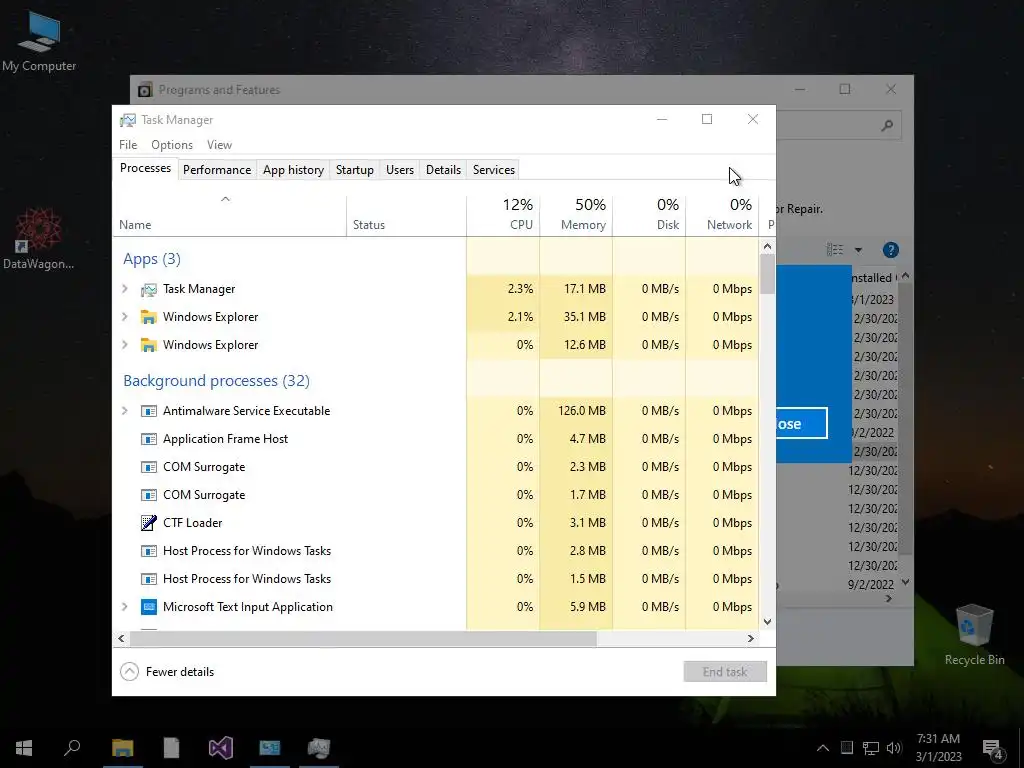Click the Task Manager taskbar icon

pyautogui.click(x=319, y=748)
